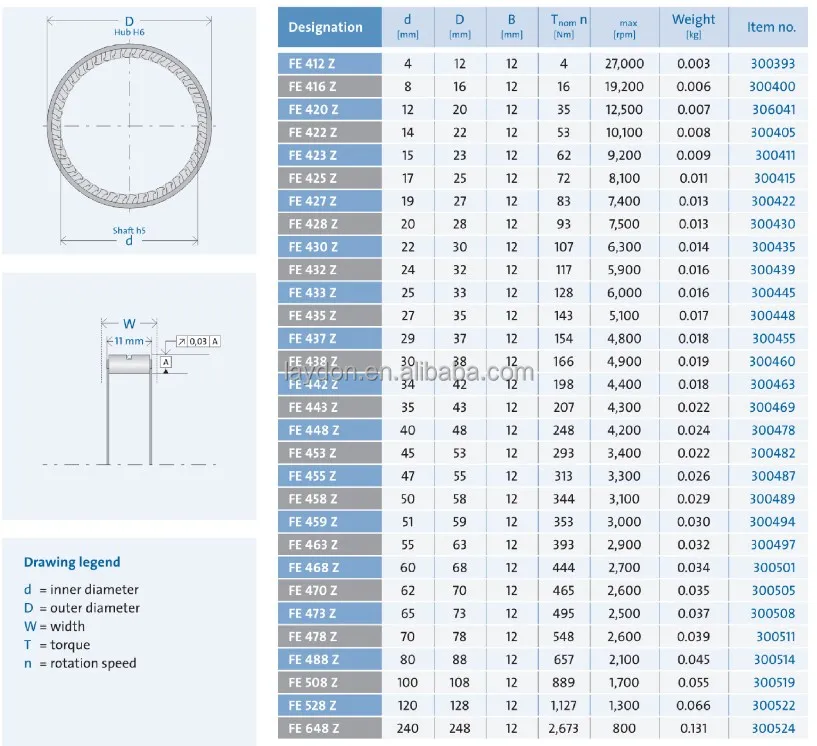Click item number 300445
Image resolution: width=817 pixels, height=746 pixels.
click(773, 293)
